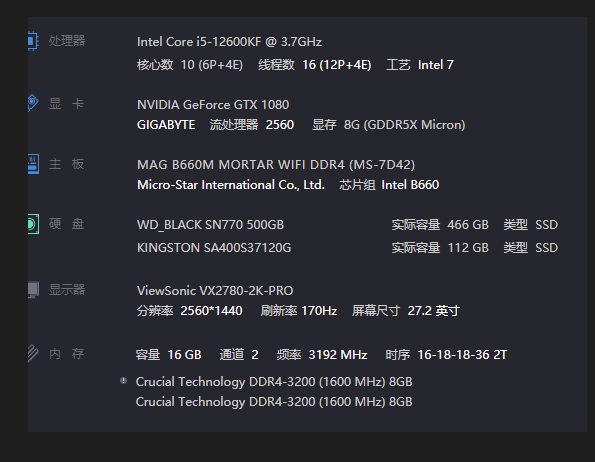
Task: Select the 显卡 category label
Action: pyautogui.click(x=66, y=104)
